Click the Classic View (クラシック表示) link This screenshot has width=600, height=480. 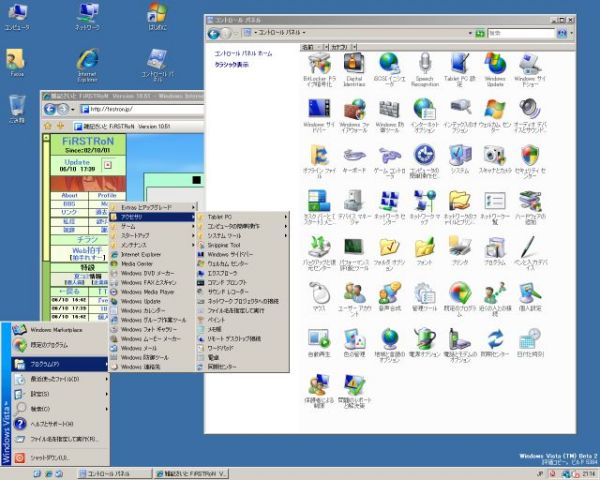click(232, 64)
